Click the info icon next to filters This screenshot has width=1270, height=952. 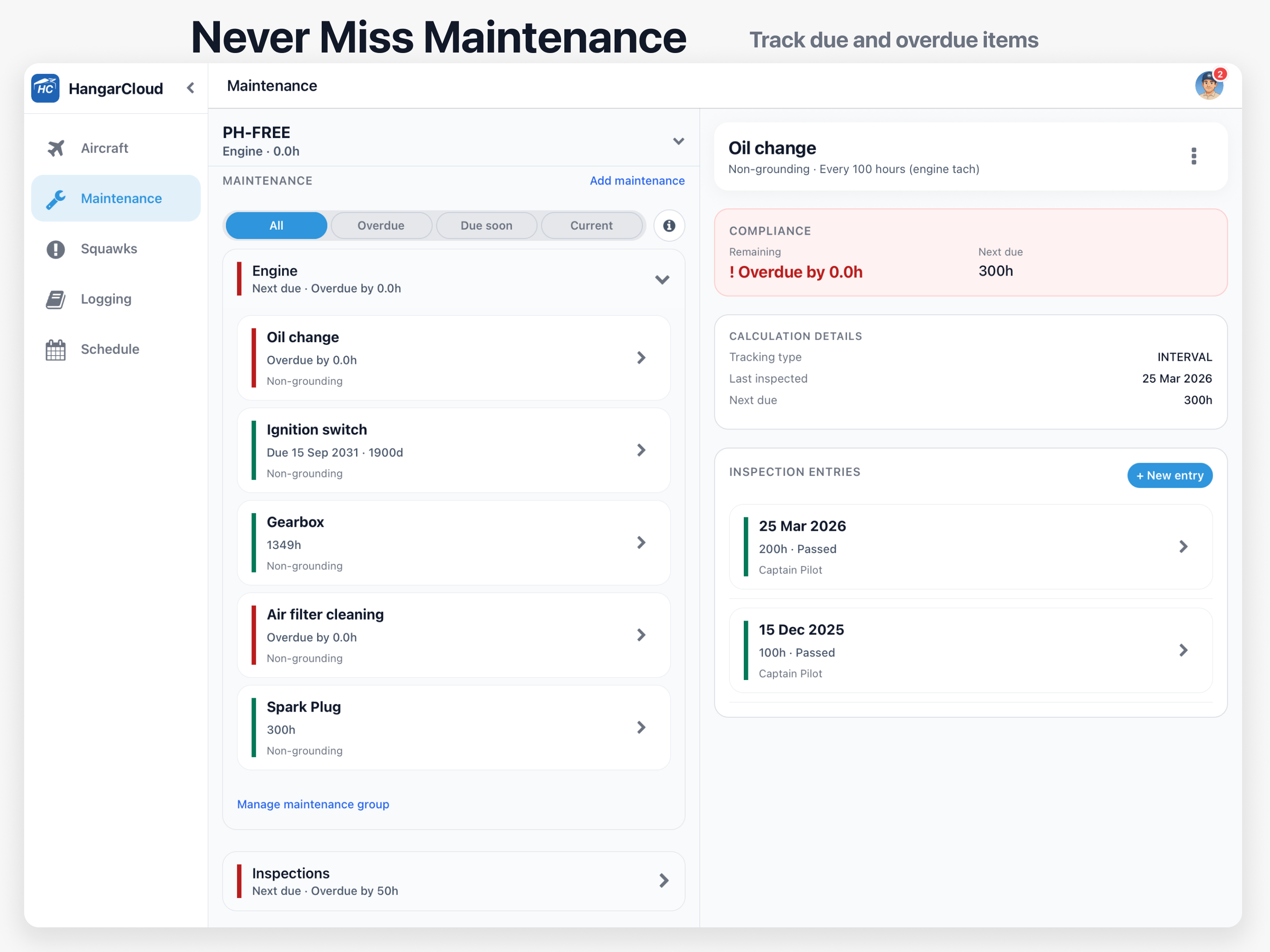click(x=669, y=225)
